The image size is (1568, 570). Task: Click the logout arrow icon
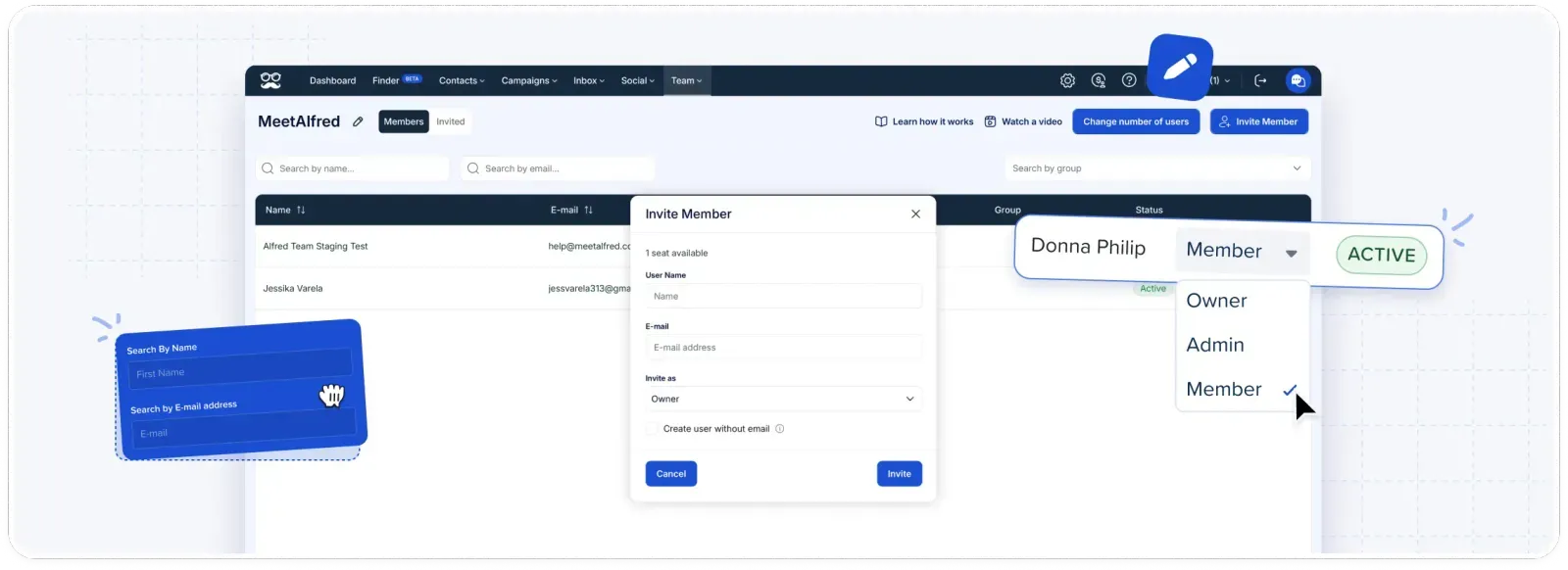(1260, 80)
